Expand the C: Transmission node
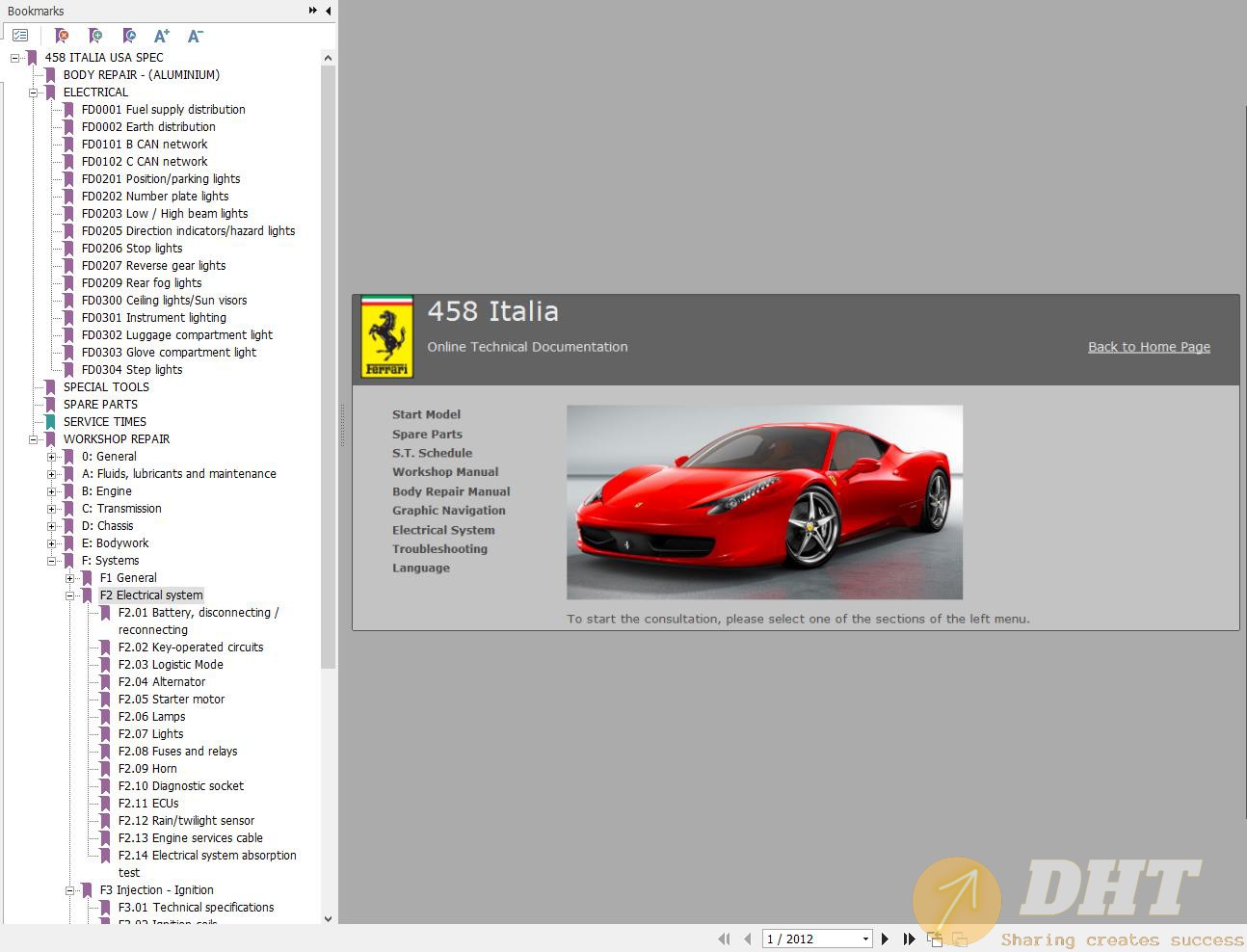1247x952 pixels. point(51,509)
